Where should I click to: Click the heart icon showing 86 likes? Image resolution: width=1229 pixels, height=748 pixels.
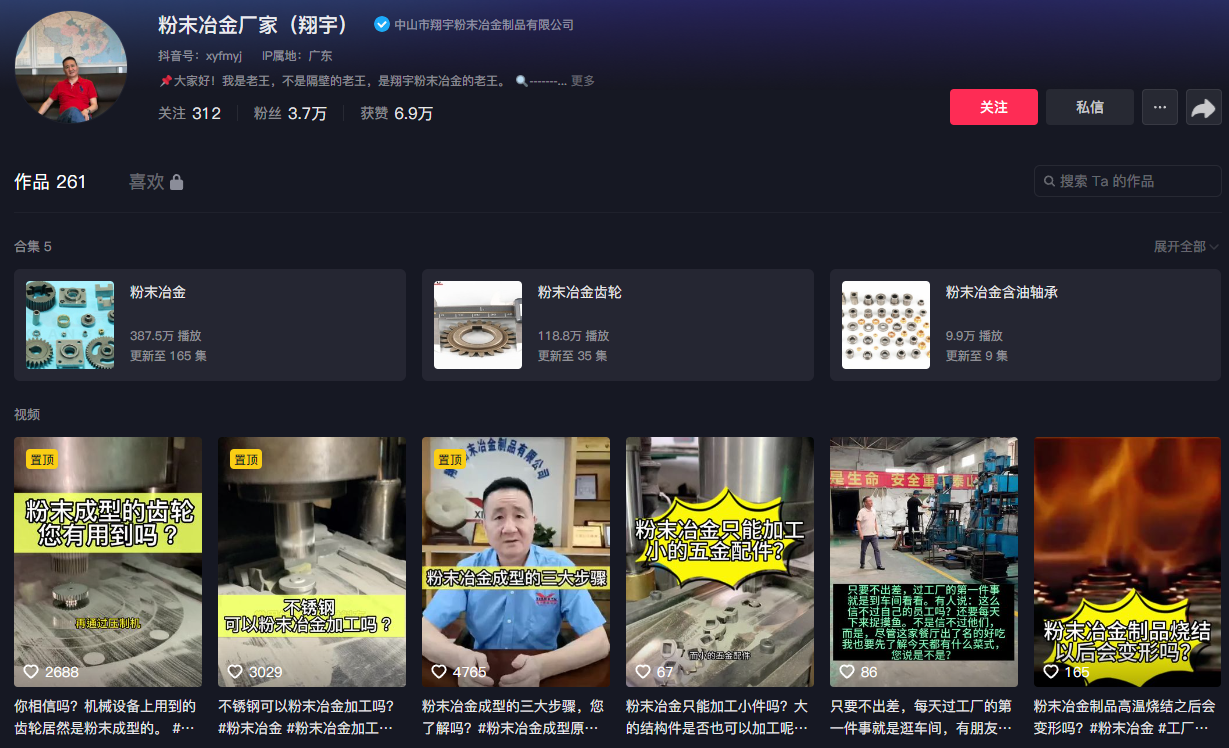[847, 672]
